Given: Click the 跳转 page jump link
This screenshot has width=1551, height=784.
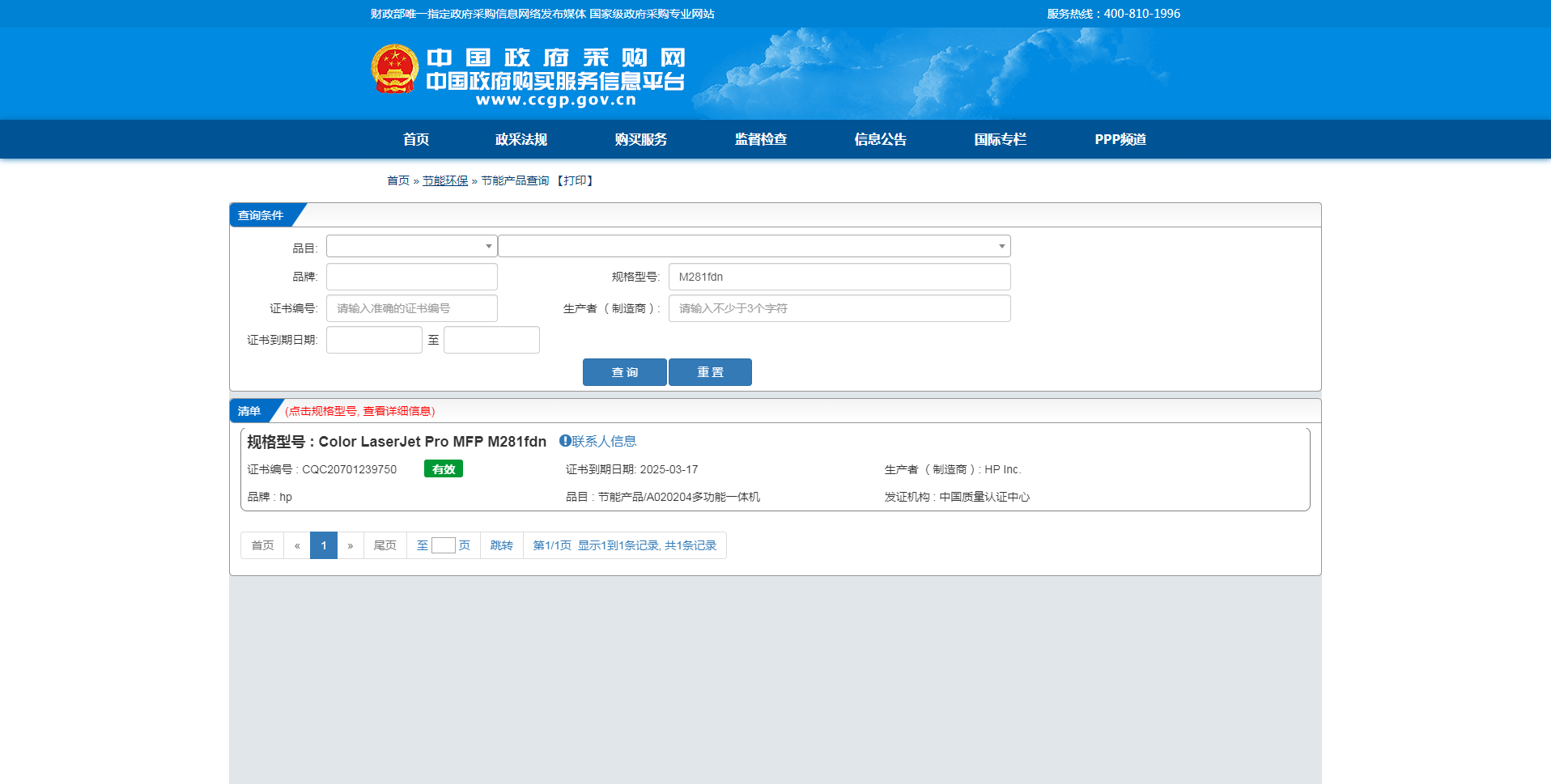Looking at the screenshot, I should pos(501,545).
